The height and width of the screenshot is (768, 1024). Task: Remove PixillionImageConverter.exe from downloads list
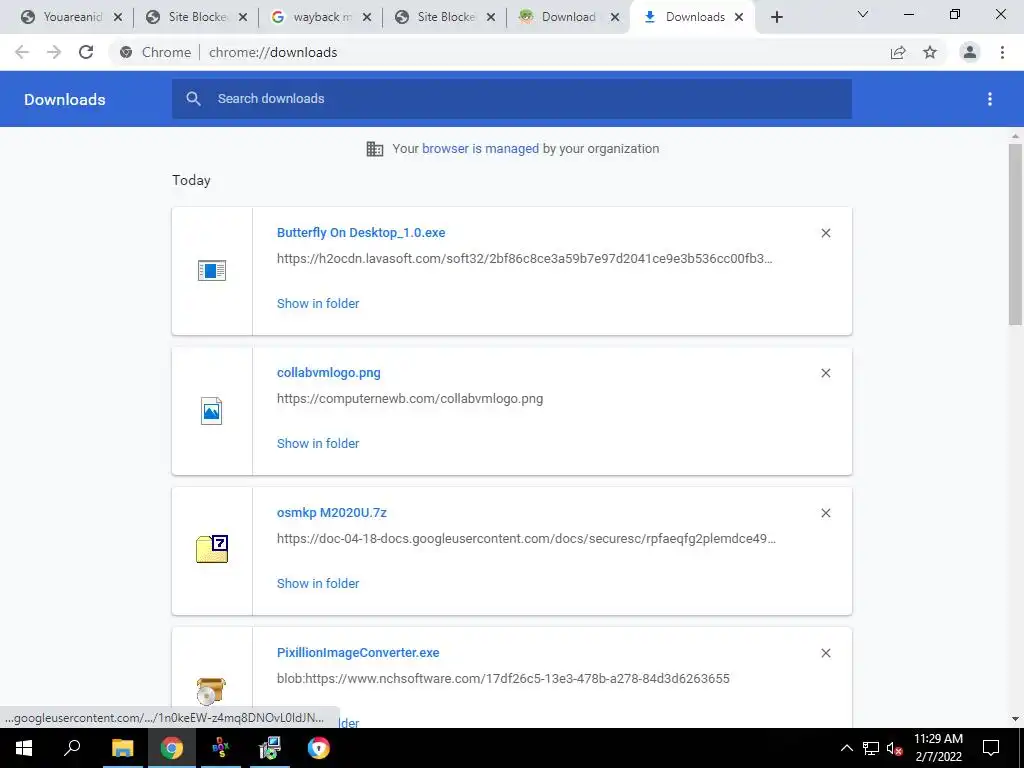[825, 653]
